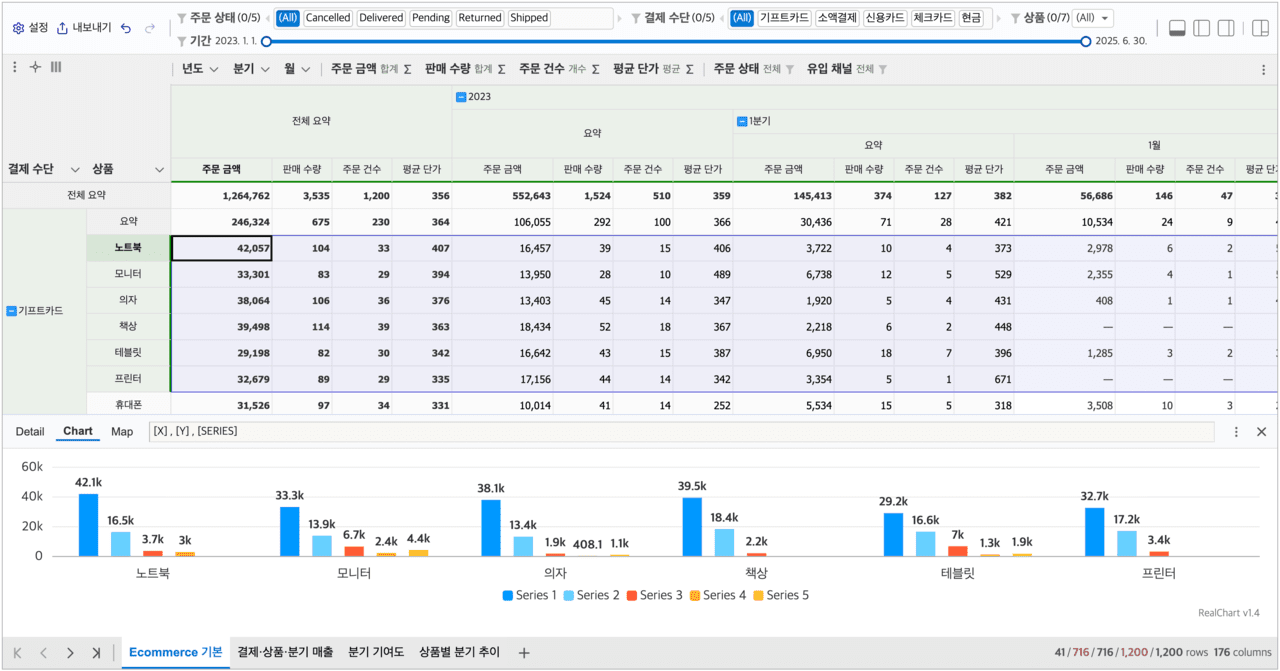Collapse the 기프트카드 row group
Viewport: 1280px width, 671px height.
11,311
